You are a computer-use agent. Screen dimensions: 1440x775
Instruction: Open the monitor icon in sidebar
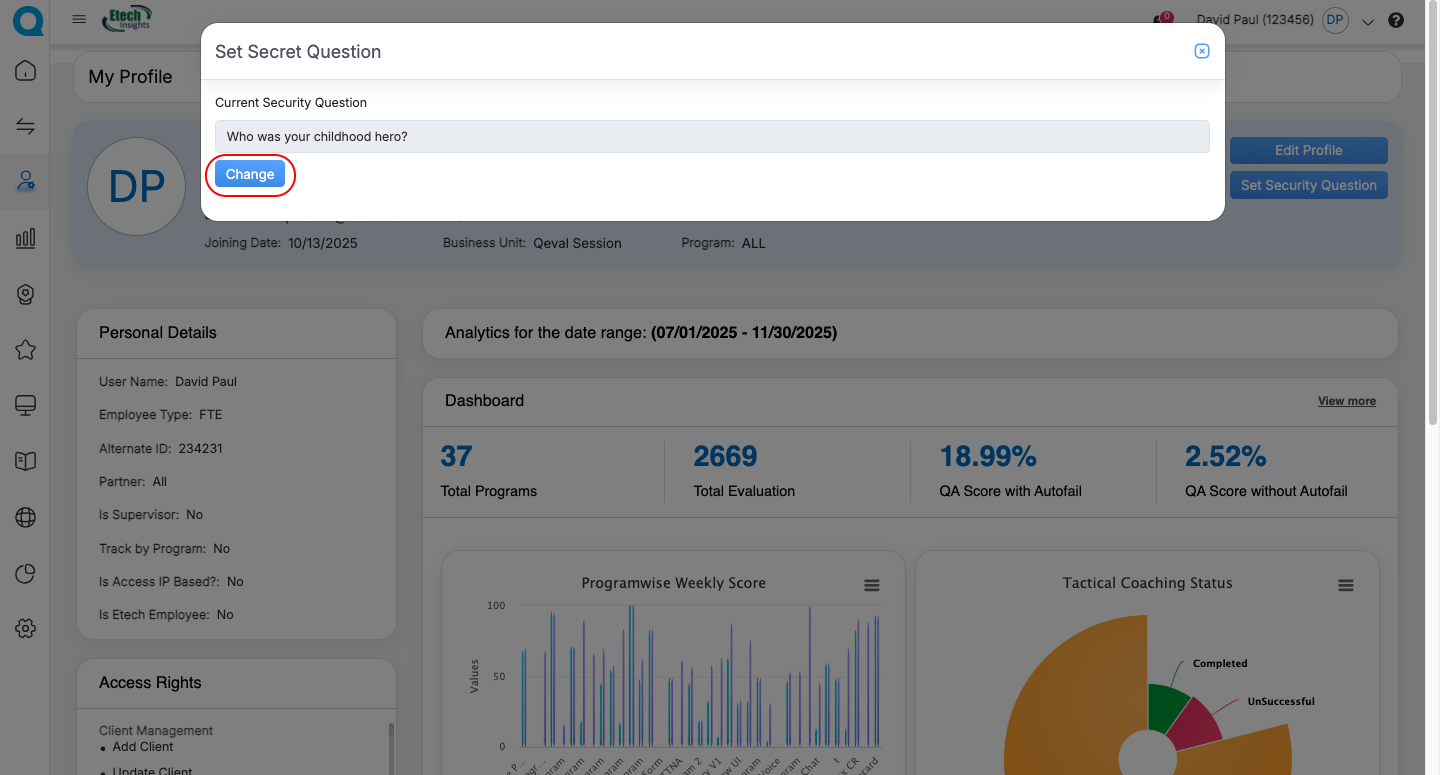point(26,405)
